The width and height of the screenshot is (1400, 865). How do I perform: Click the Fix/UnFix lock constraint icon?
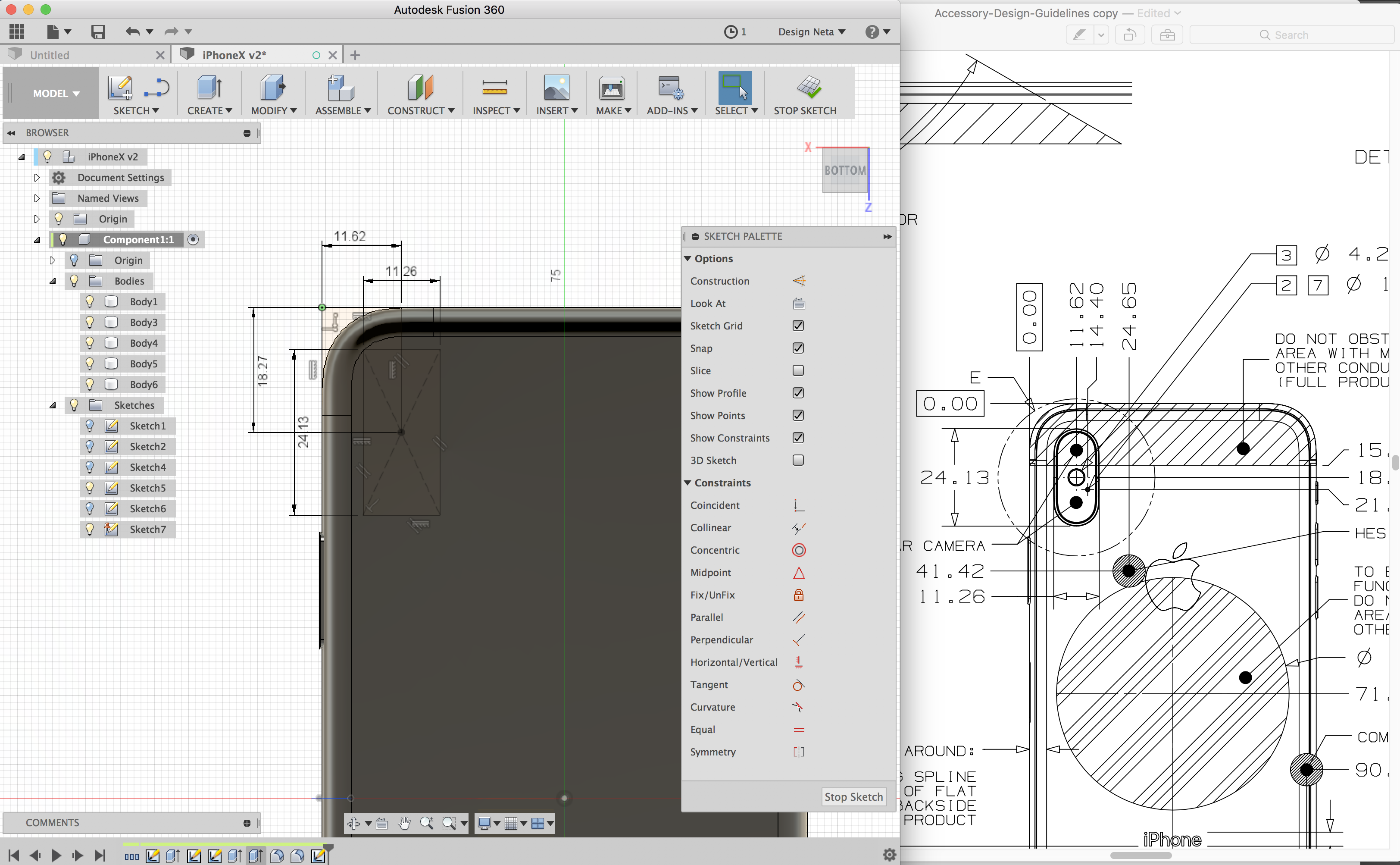(798, 595)
